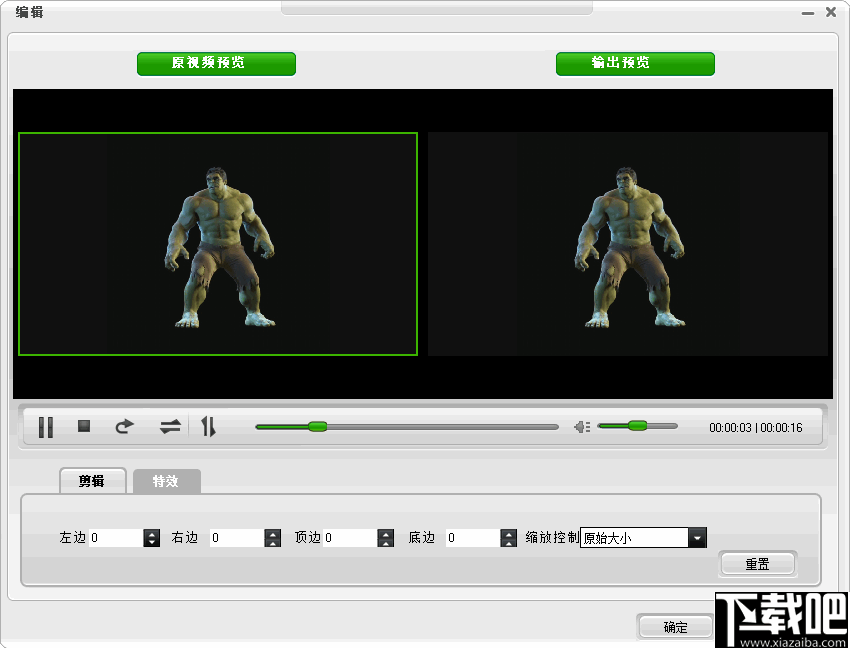The height and width of the screenshot is (648, 850).
Task: Mute audio via the speaker icon
Action: pos(582,426)
